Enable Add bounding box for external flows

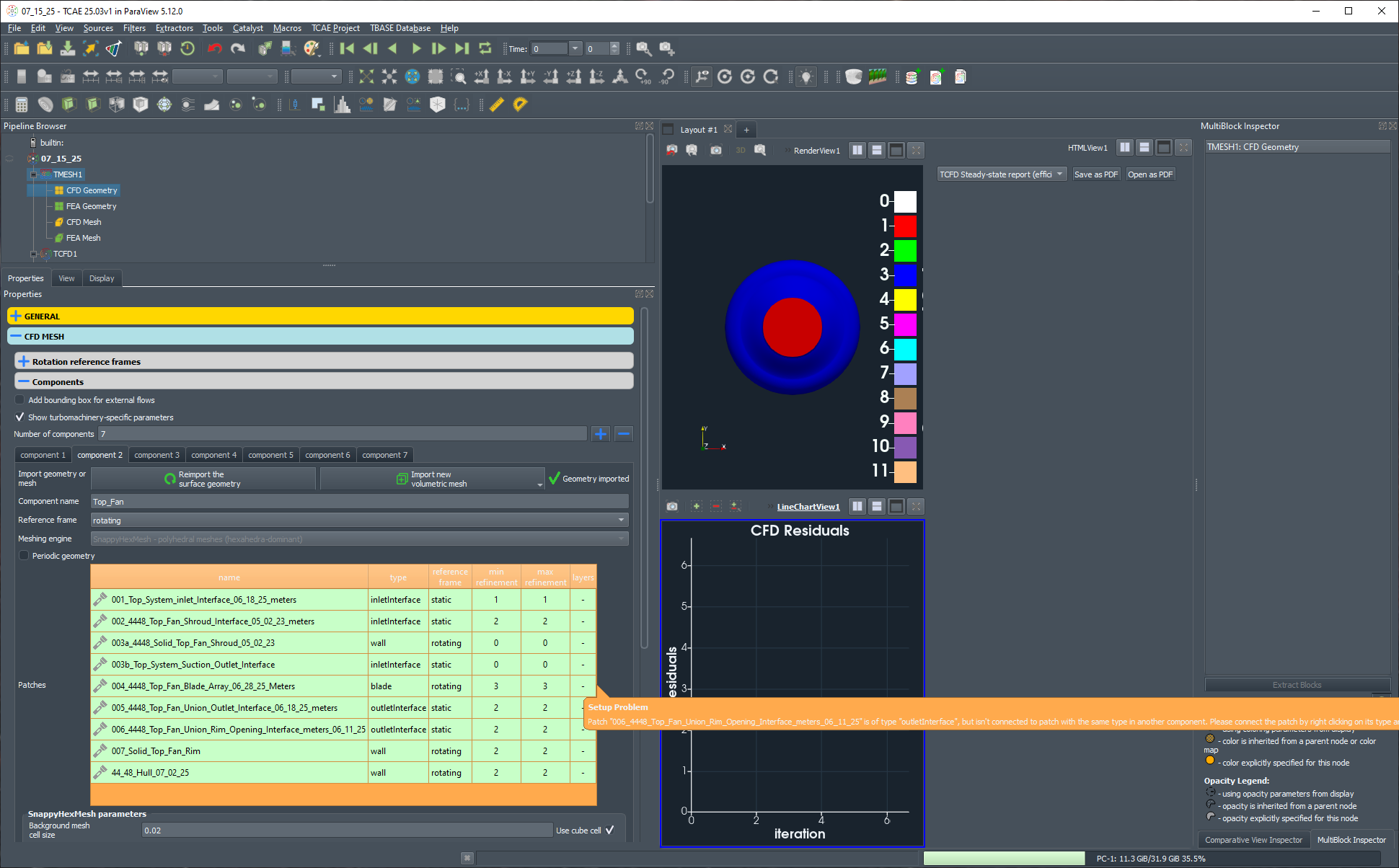coord(20,400)
